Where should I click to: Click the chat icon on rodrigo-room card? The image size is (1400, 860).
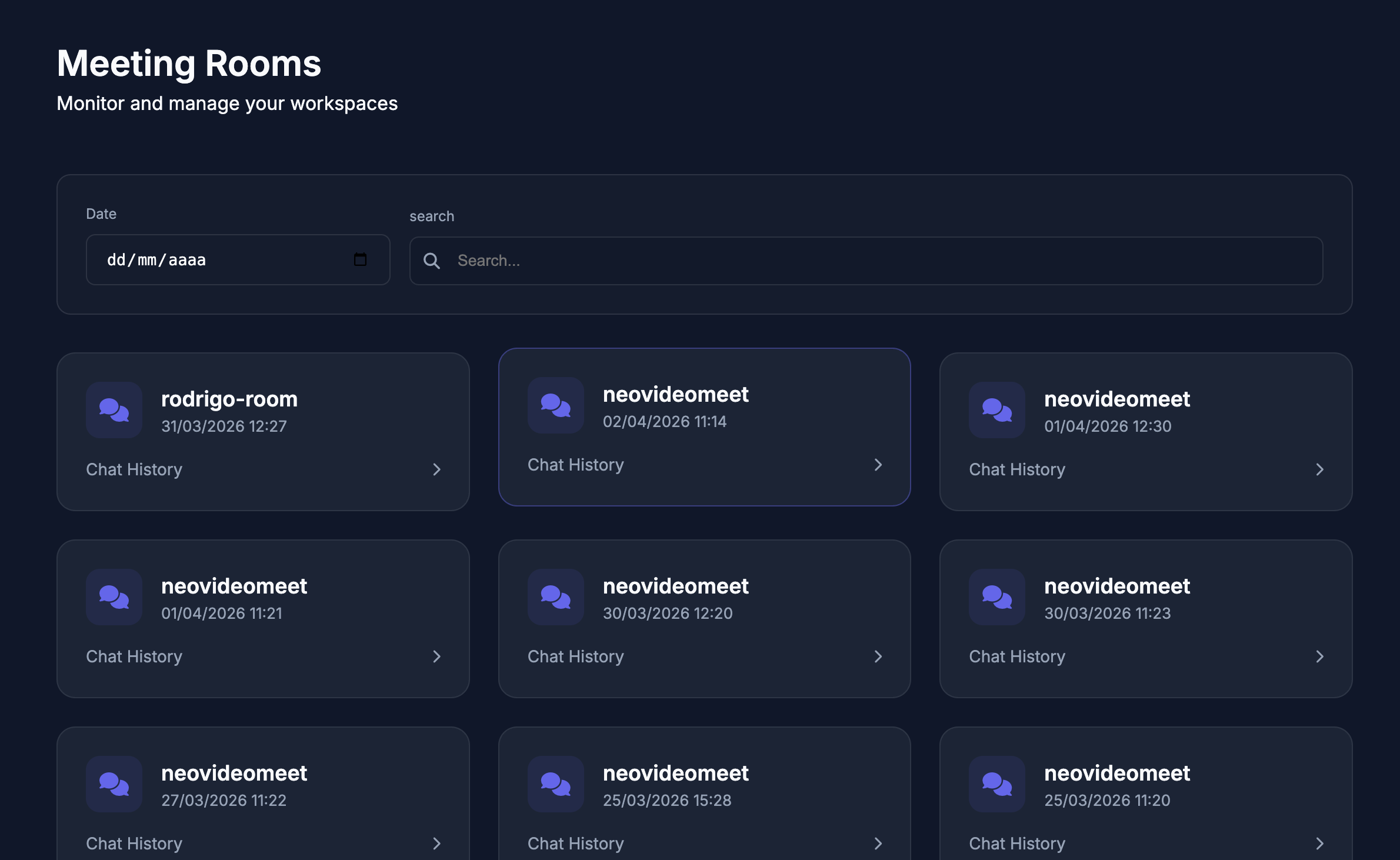(114, 410)
